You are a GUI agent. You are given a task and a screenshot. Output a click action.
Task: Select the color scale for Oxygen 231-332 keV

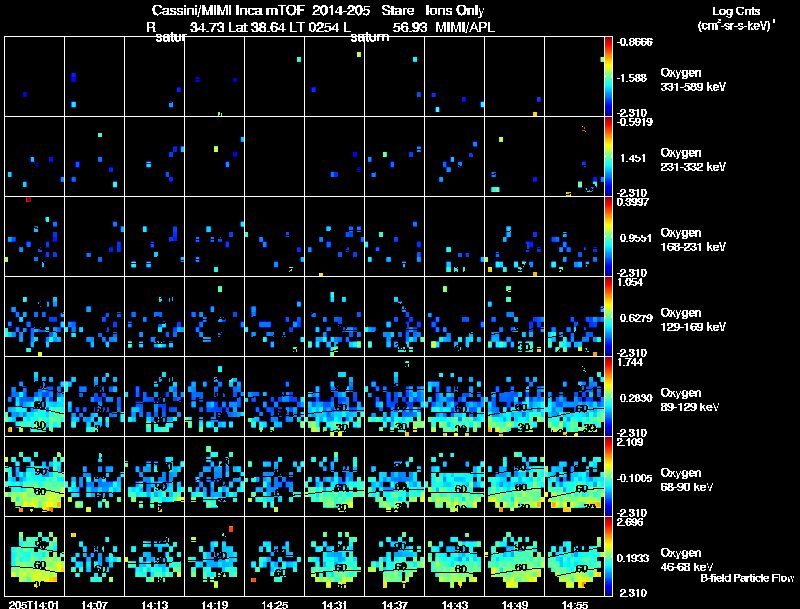[x=610, y=156]
